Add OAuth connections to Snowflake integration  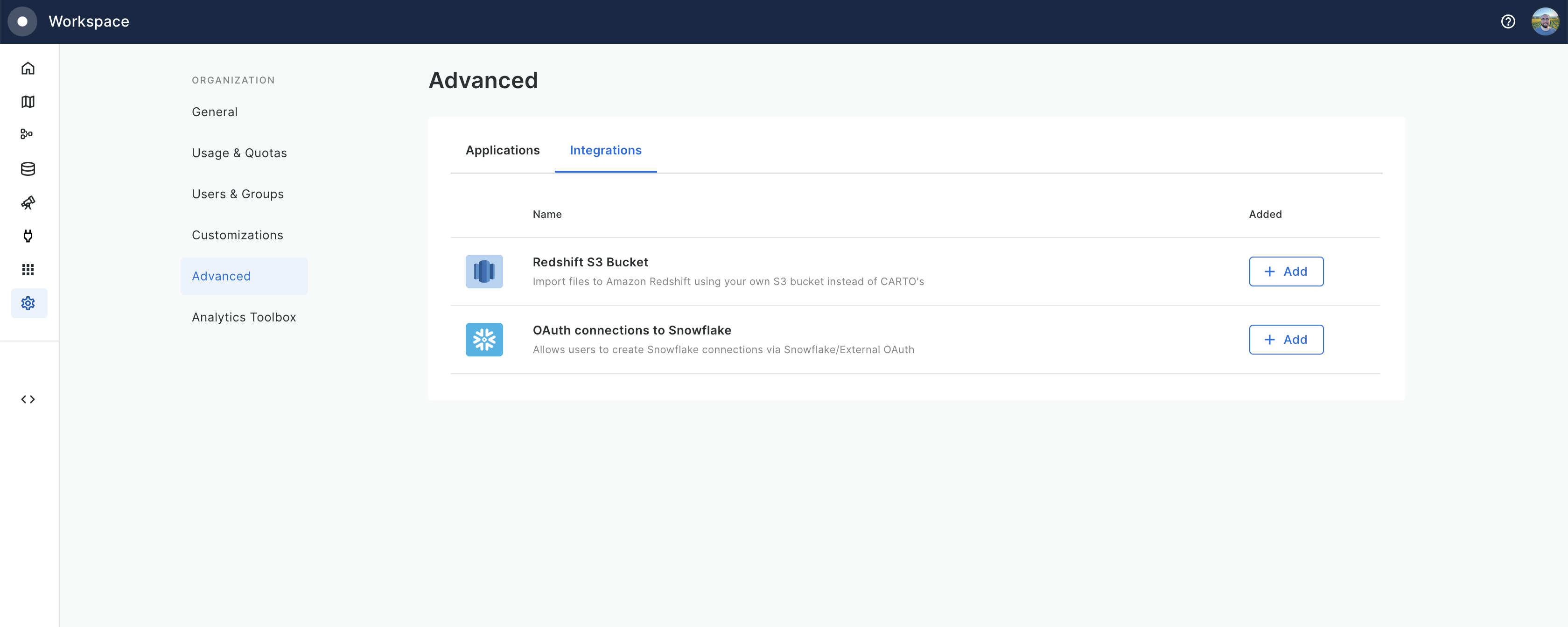tap(1286, 340)
